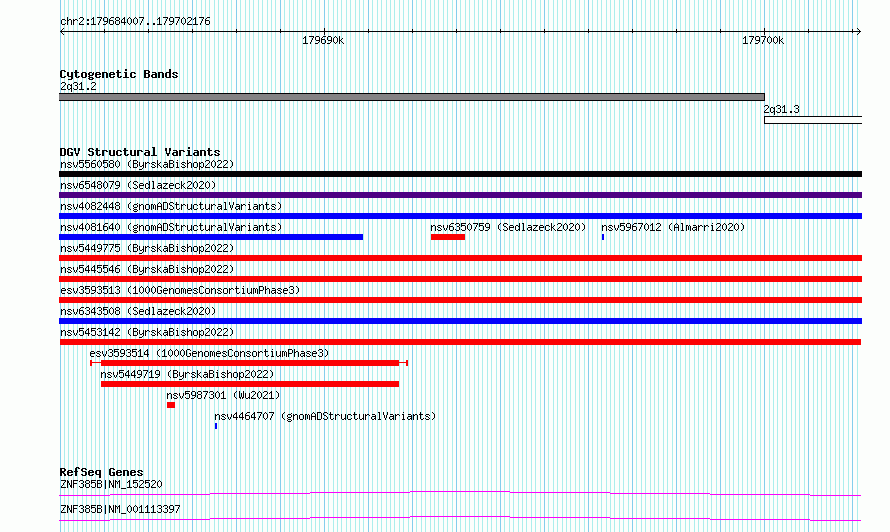This screenshot has width=890, height=532.
Task: Open the nsv6548079 (Sedlazeck2020) label
Action: (x=138, y=186)
